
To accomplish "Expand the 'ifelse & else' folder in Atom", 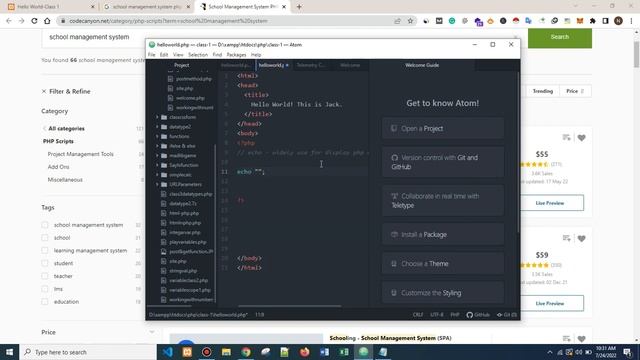I will point(157,146).
